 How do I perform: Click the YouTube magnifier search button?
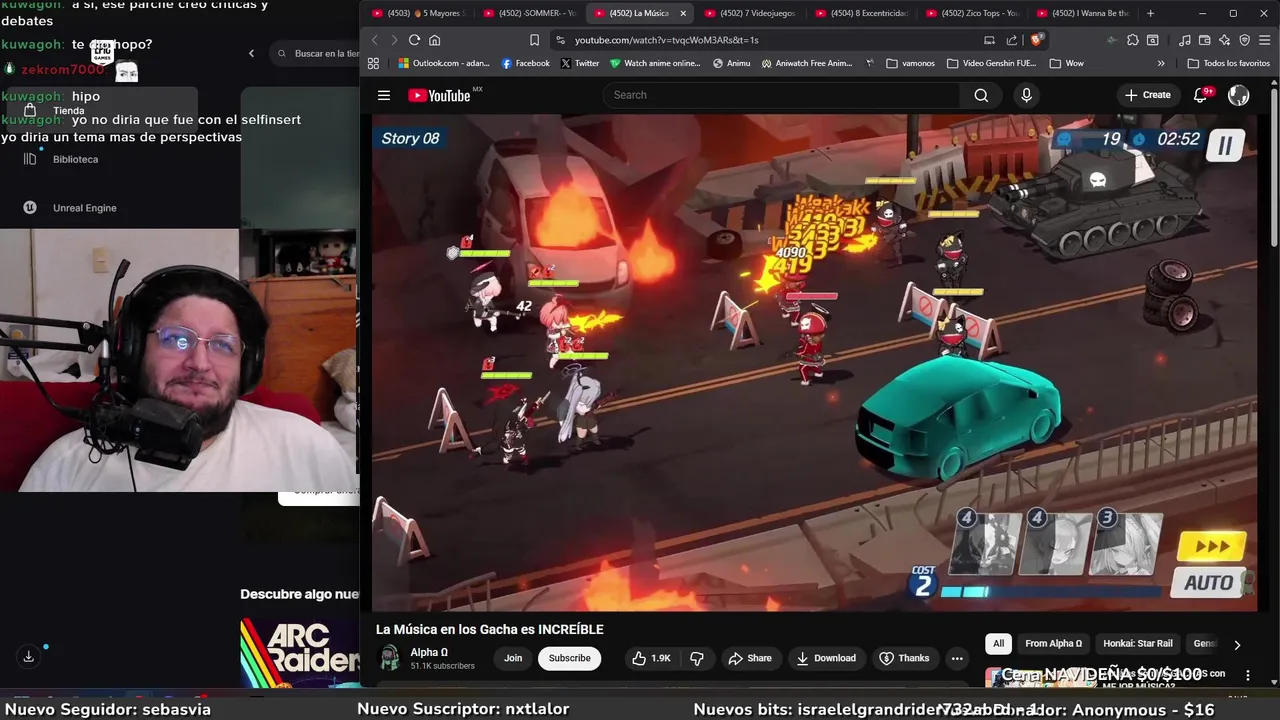pyautogui.click(x=981, y=95)
